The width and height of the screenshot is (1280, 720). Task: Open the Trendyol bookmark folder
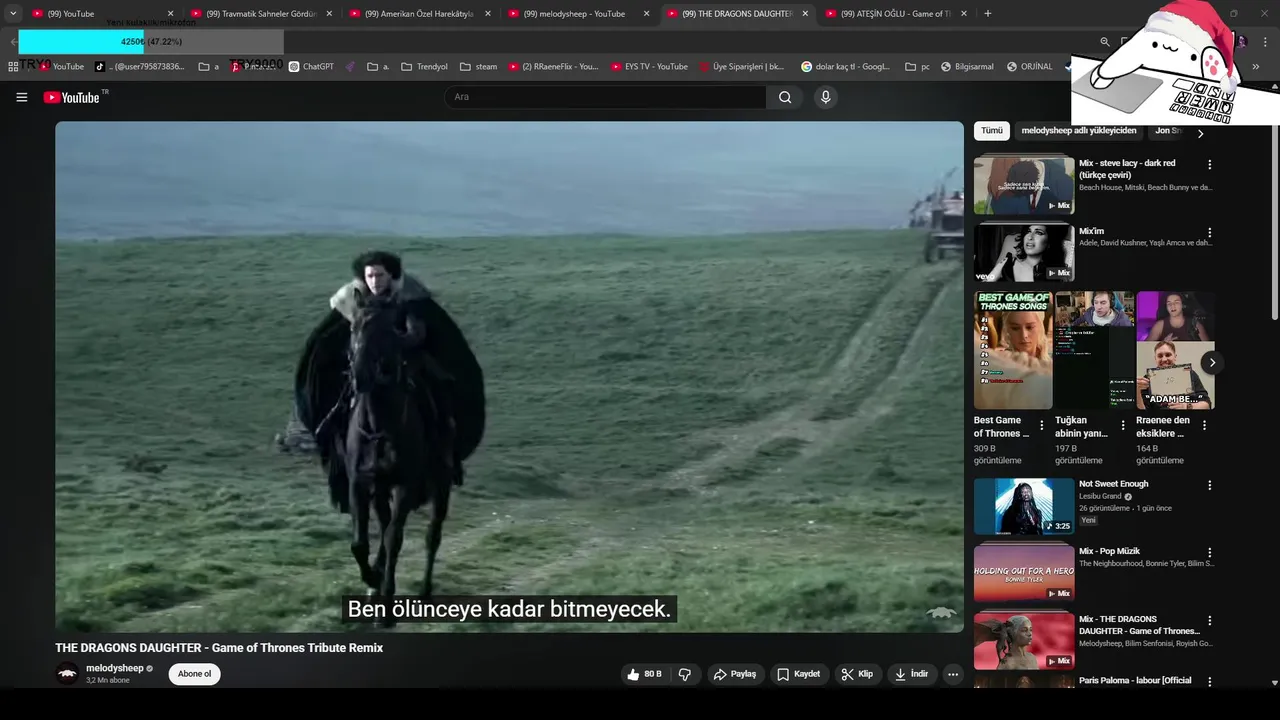click(x=425, y=67)
